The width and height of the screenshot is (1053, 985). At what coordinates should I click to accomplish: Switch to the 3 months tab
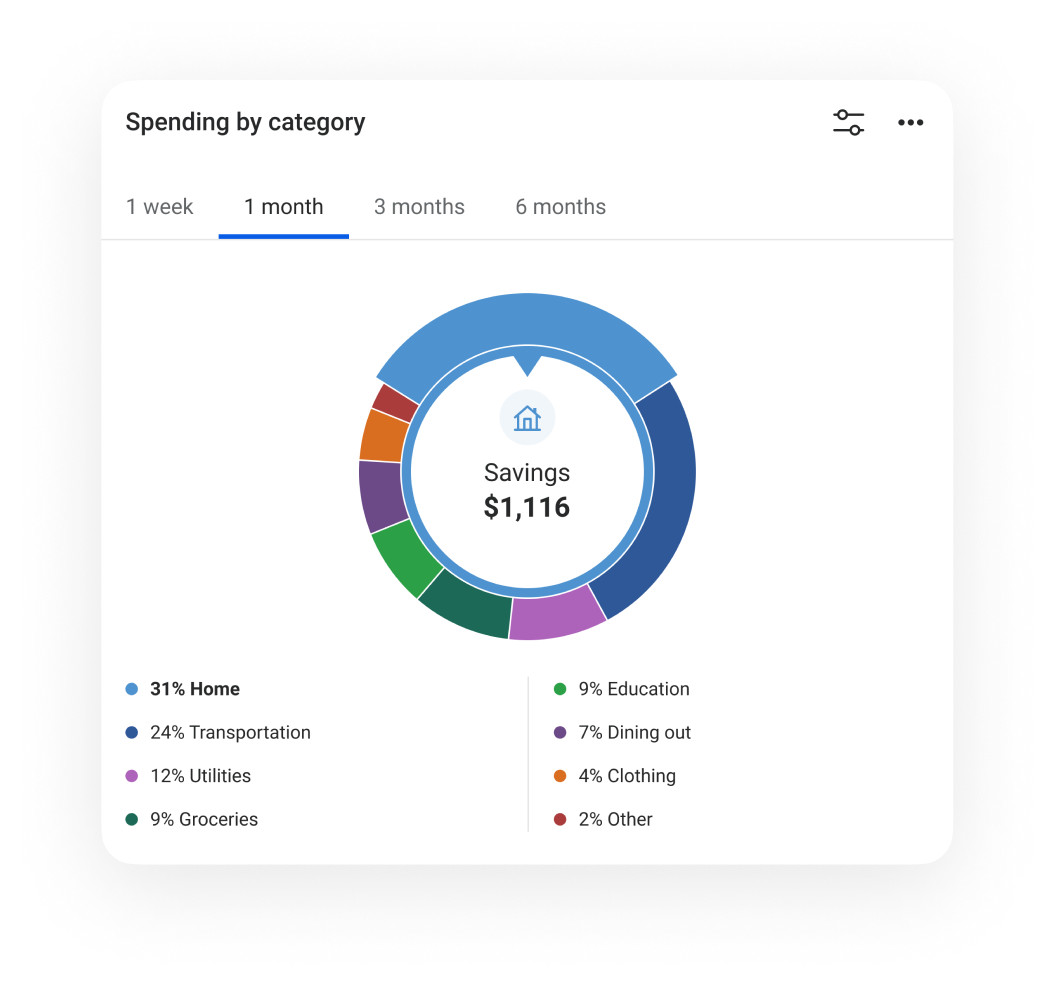419,207
